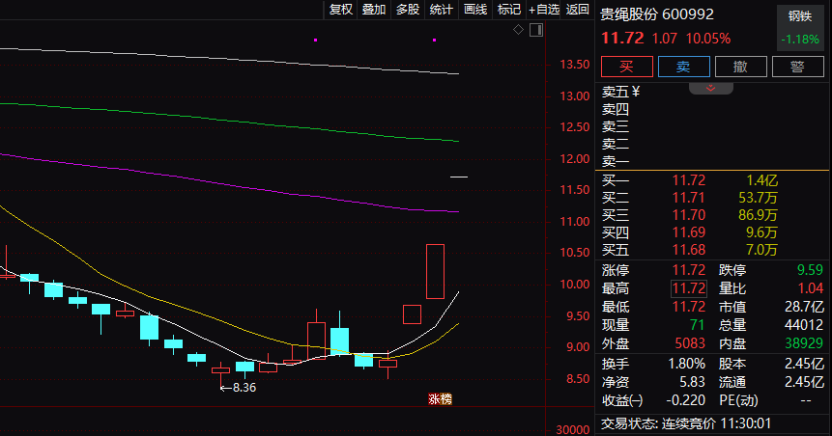This screenshot has width=832, height=436.
Task: Open the 多股 multi-stock view
Action: tap(408, 10)
